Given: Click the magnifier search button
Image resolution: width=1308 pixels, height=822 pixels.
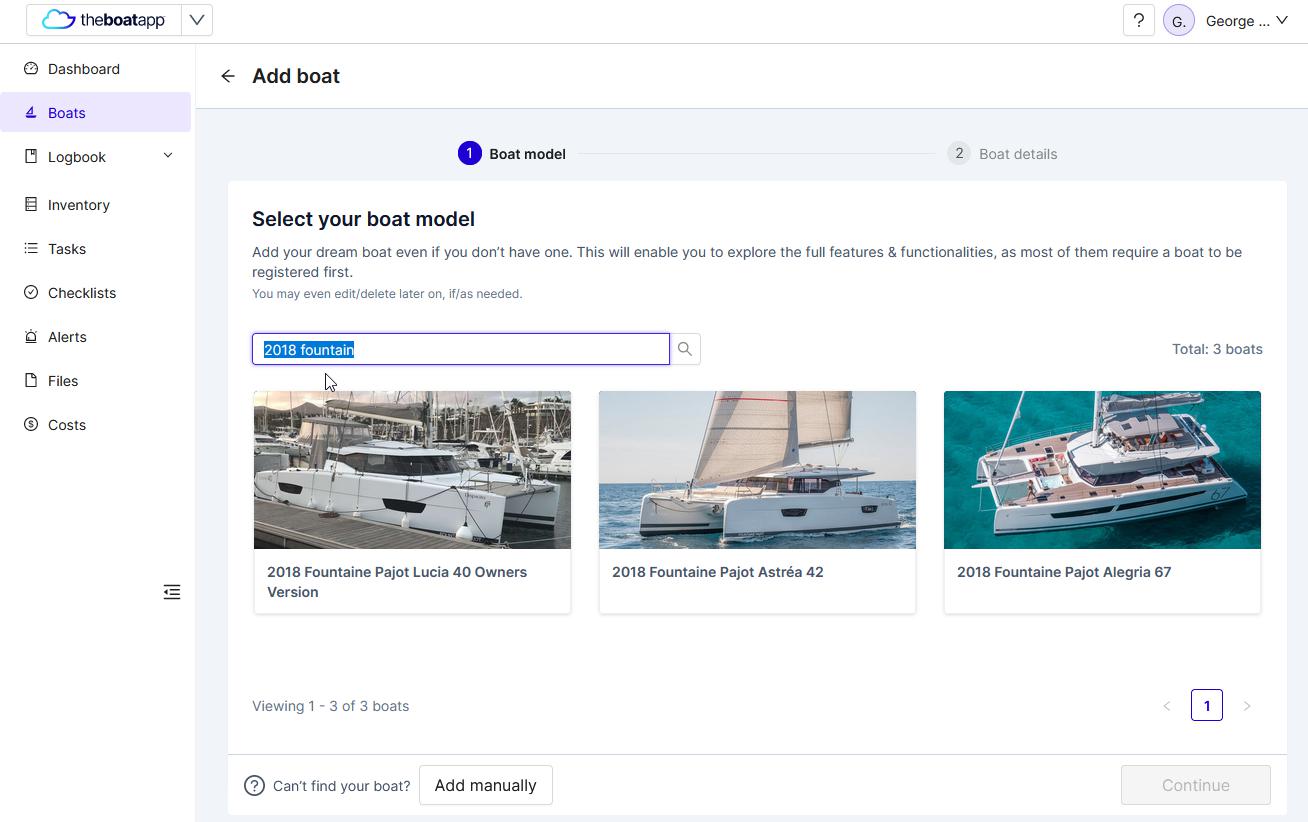Looking at the screenshot, I should 685,349.
